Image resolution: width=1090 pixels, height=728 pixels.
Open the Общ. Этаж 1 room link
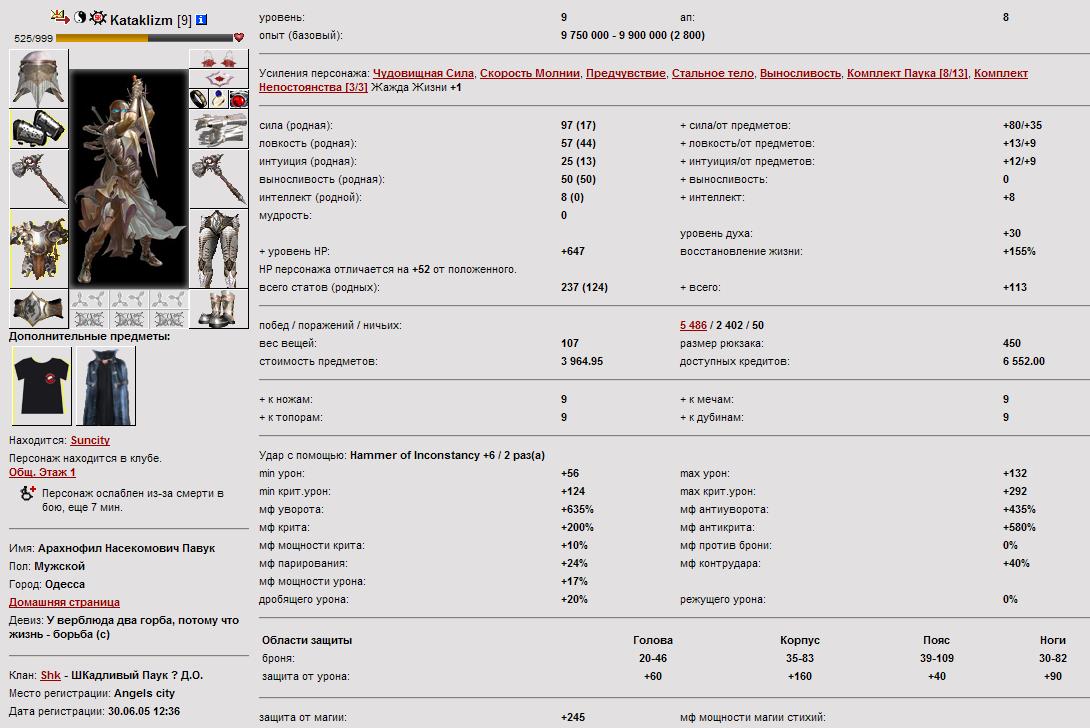[x=42, y=472]
